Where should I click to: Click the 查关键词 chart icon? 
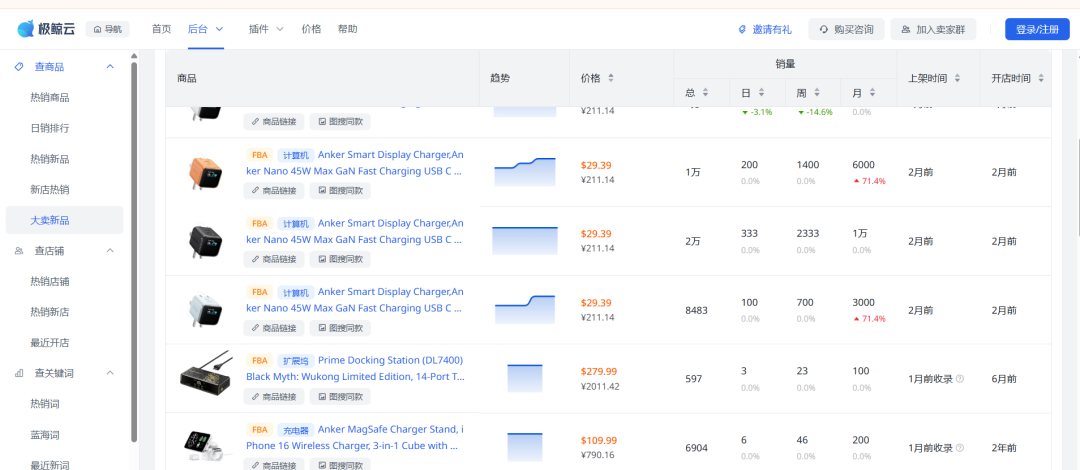[19, 373]
